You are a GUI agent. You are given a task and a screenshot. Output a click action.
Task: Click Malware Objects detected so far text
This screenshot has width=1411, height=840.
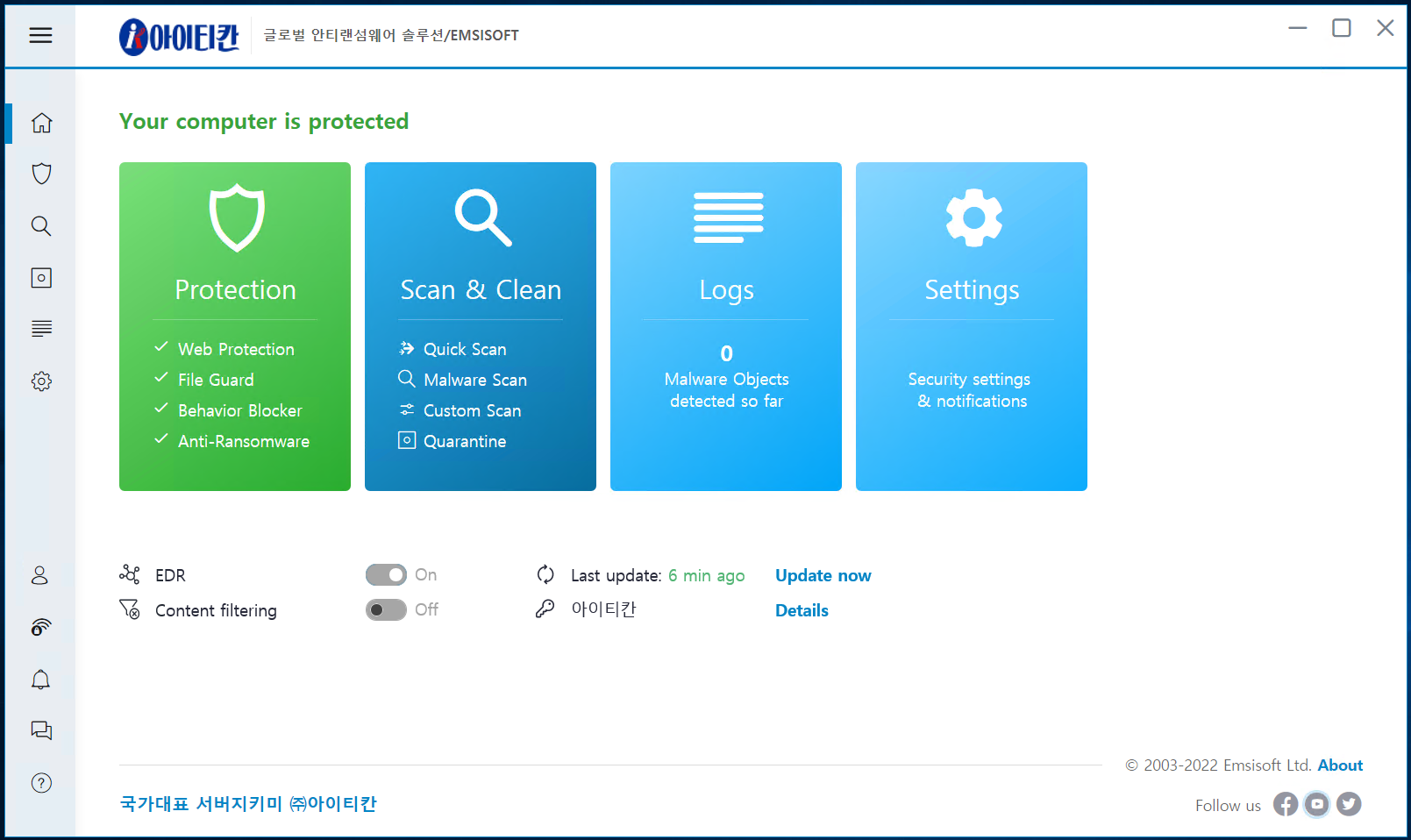click(726, 390)
